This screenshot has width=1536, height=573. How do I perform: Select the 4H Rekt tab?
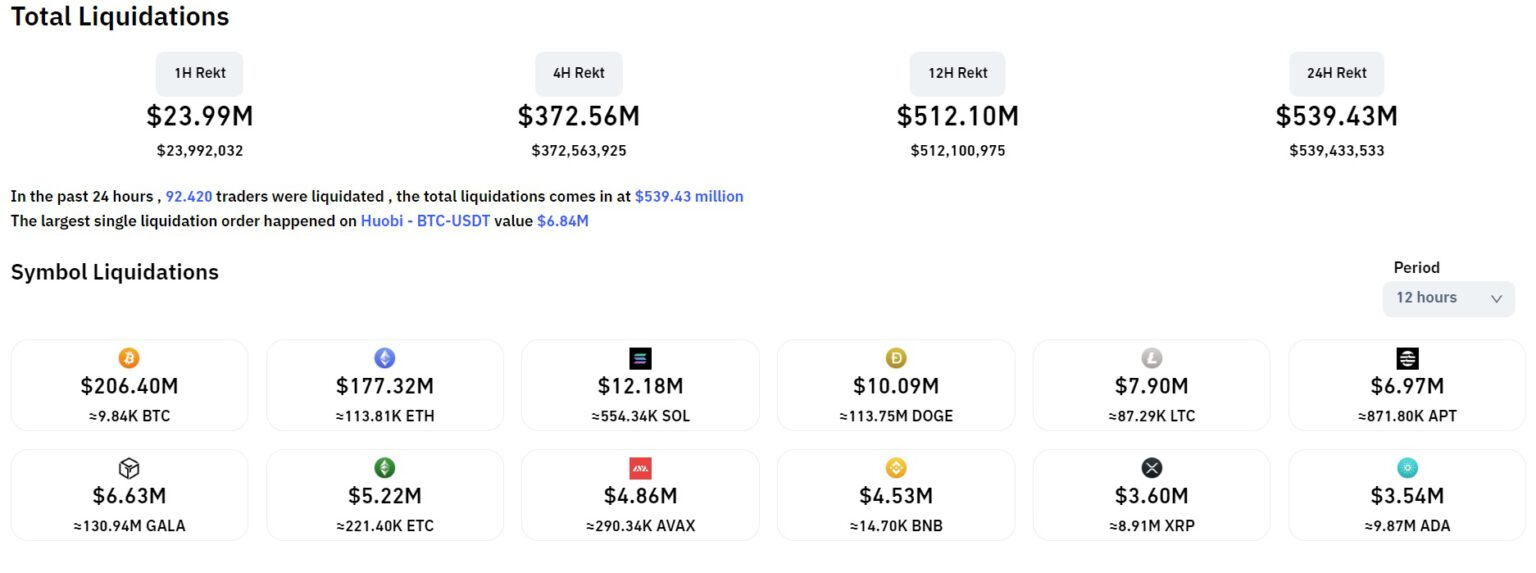[x=579, y=73]
